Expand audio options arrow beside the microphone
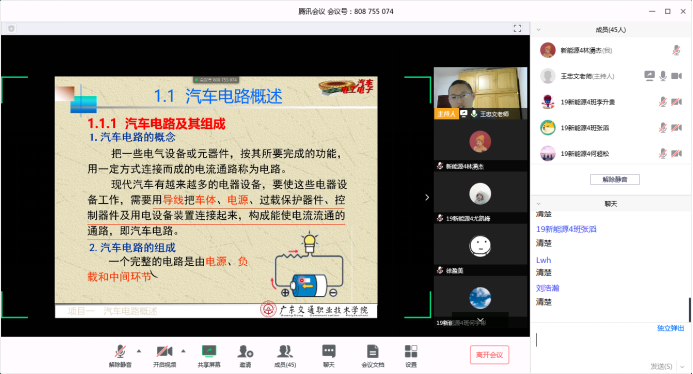Image resolution: width=693 pixels, height=374 pixels. click(139, 351)
